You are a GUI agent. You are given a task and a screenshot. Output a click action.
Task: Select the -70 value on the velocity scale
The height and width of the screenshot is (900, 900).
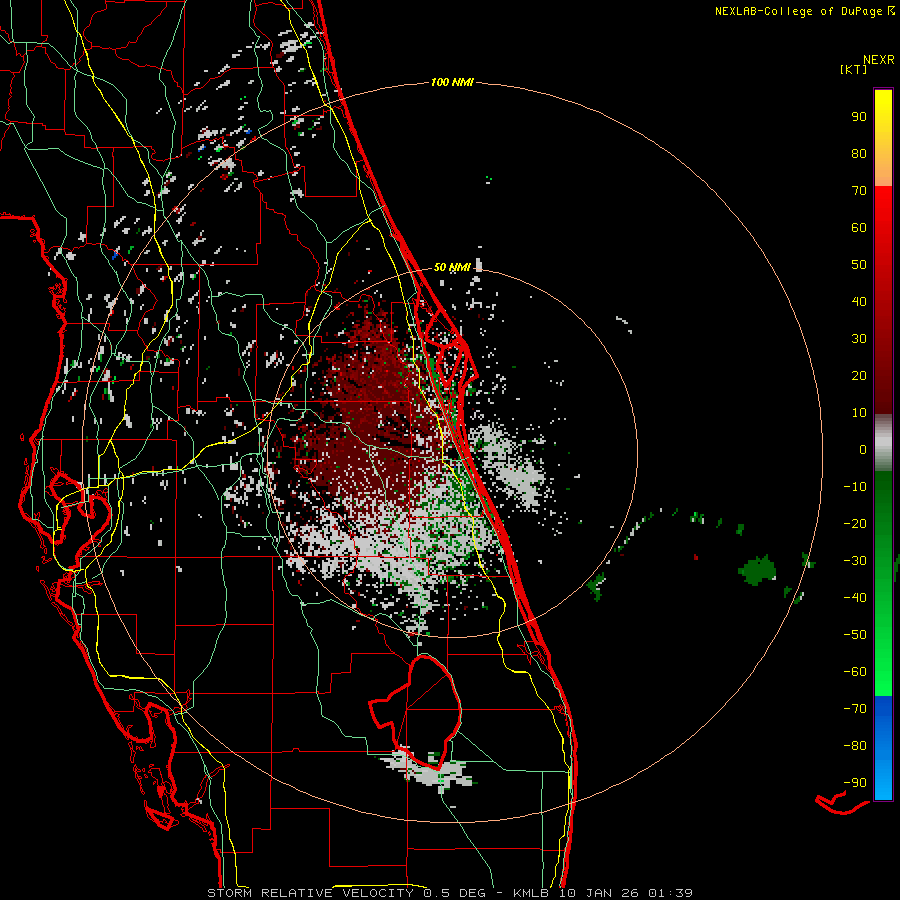click(x=855, y=709)
